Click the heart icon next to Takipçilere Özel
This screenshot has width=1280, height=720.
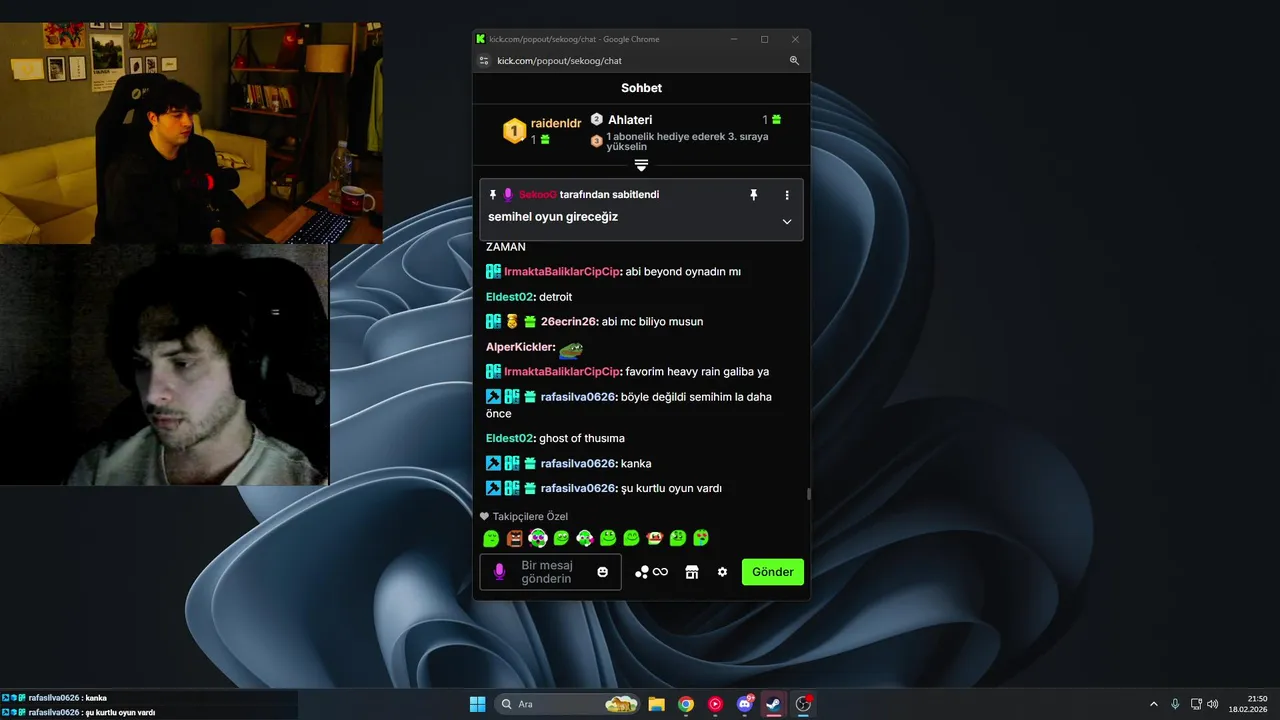pos(485,517)
